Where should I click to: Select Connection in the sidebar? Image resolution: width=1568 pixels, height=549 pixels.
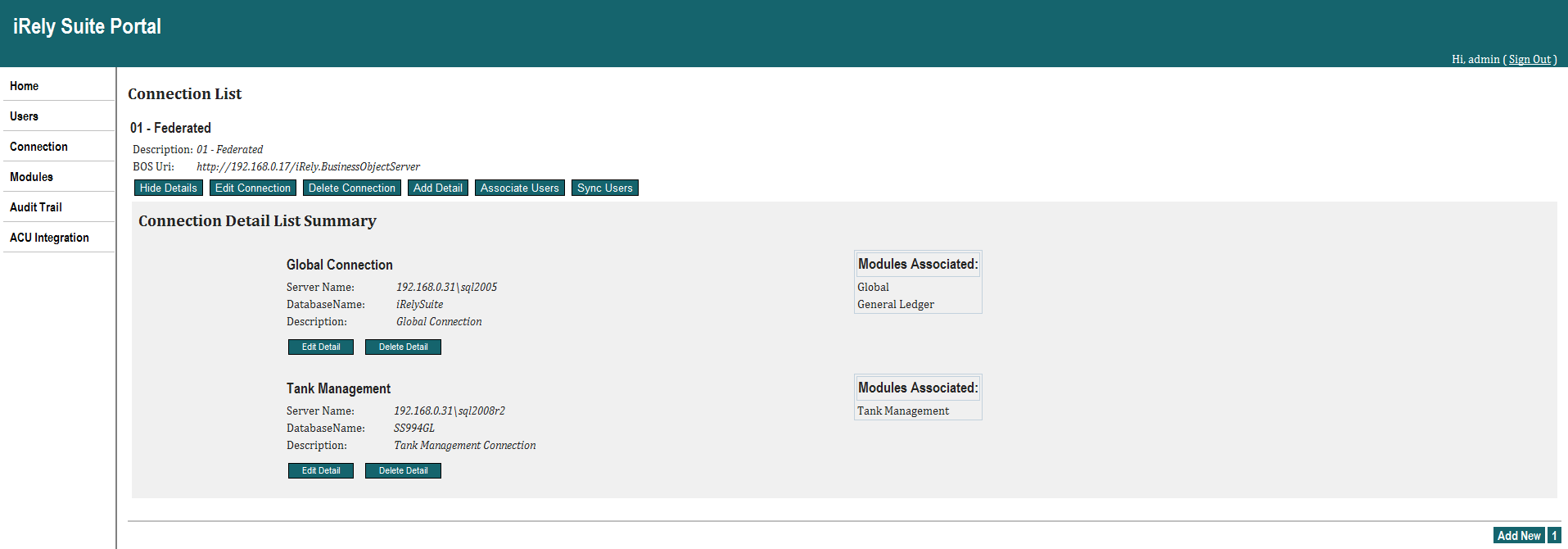(x=38, y=147)
